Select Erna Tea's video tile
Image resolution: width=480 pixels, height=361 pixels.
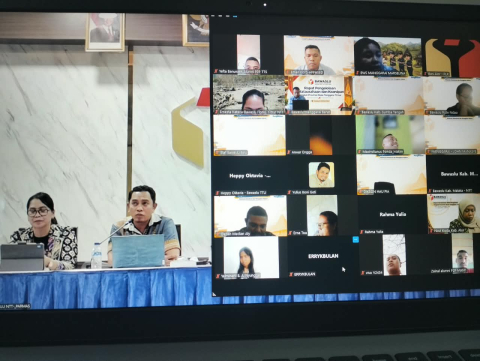point(322,216)
